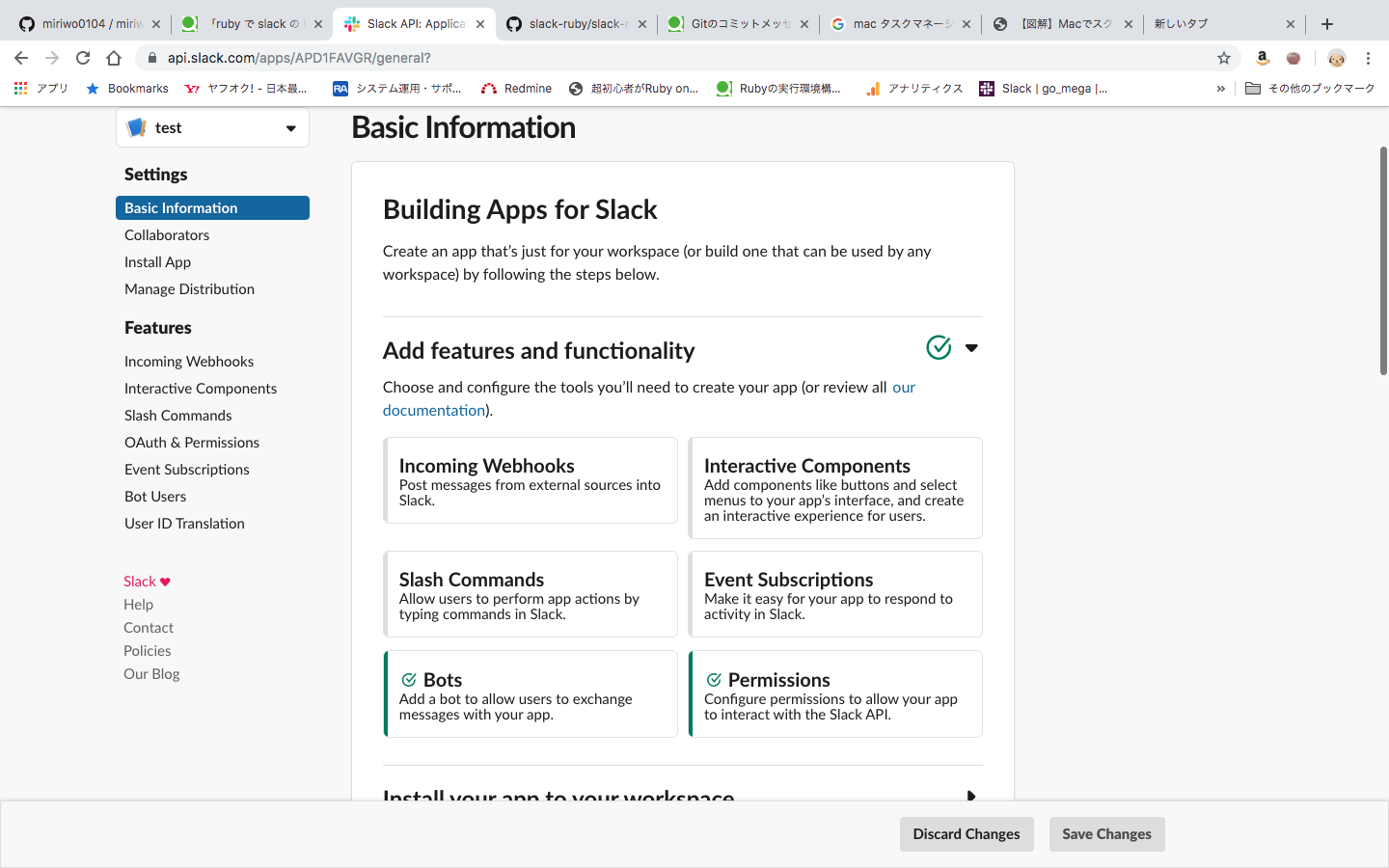Switch to the 【図解】Macでスク tab
The height and width of the screenshot is (868, 1389).
[x=1061, y=24]
